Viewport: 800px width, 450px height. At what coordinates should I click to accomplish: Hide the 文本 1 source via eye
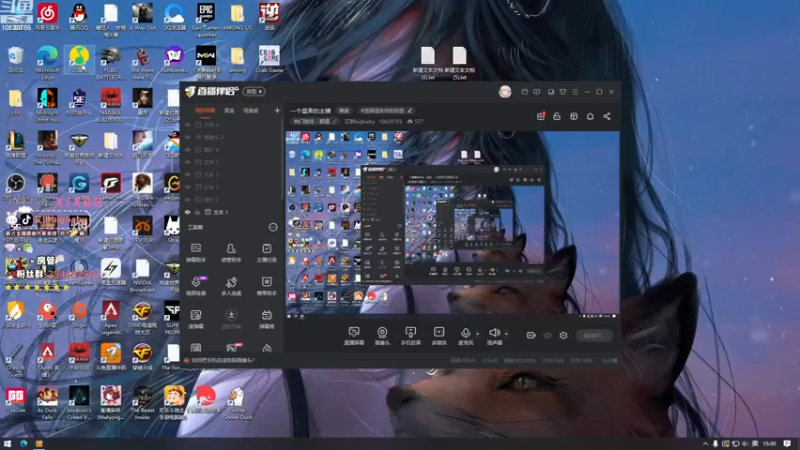[188, 212]
